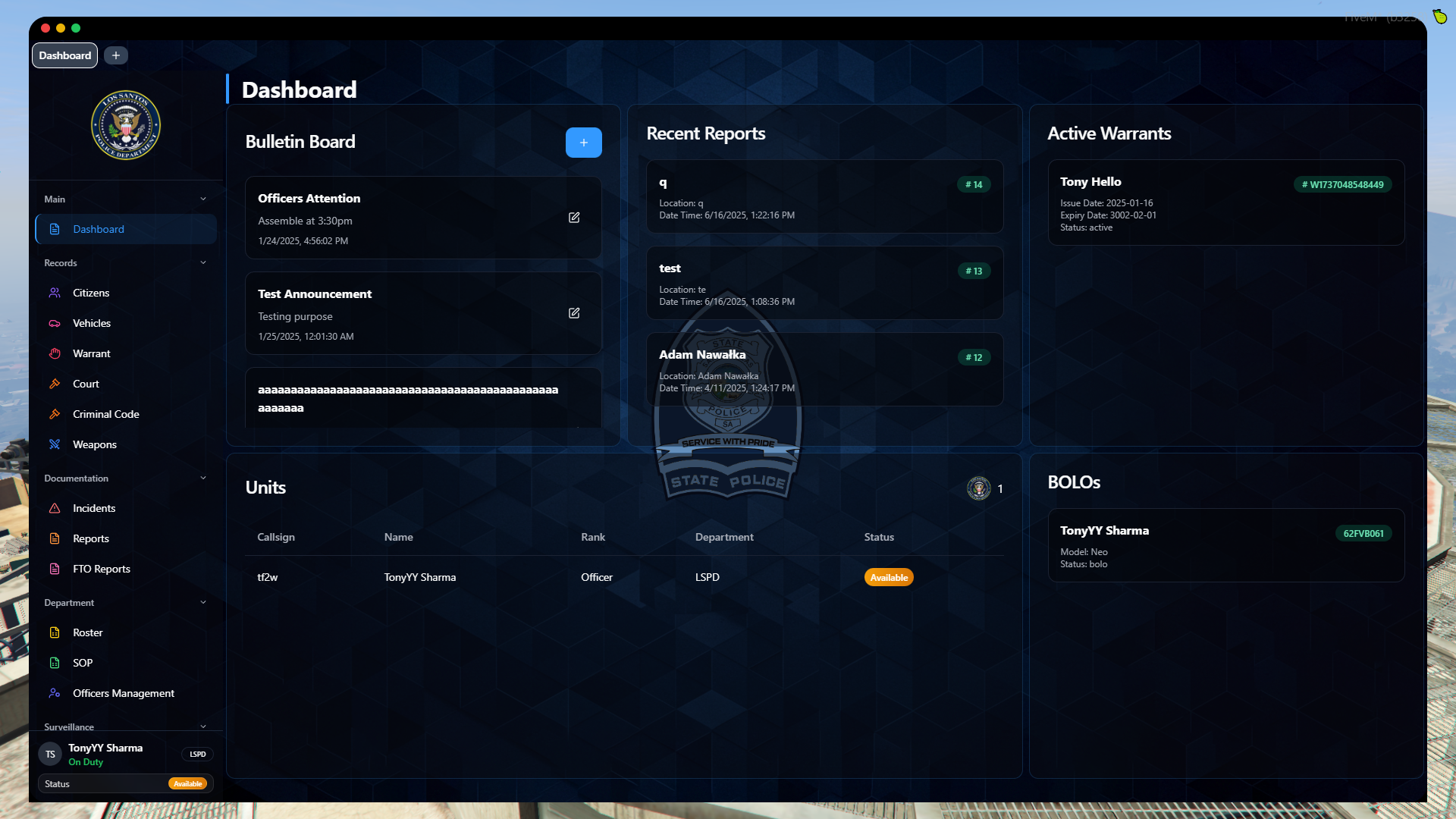The height and width of the screenshot is (819, 1456).
Task: Collapse the Documentation section
Action: click(x=202, y=478)
